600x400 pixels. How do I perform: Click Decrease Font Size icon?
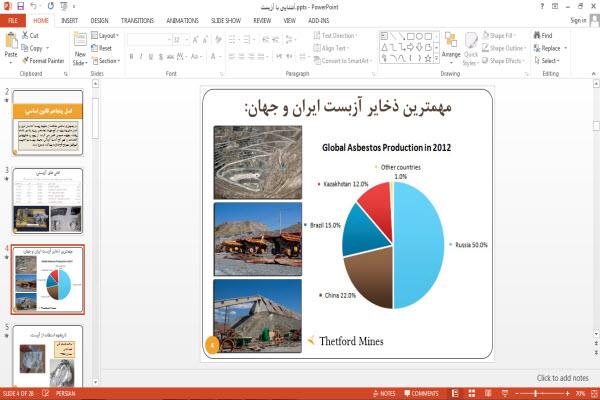tap(205, 39)
